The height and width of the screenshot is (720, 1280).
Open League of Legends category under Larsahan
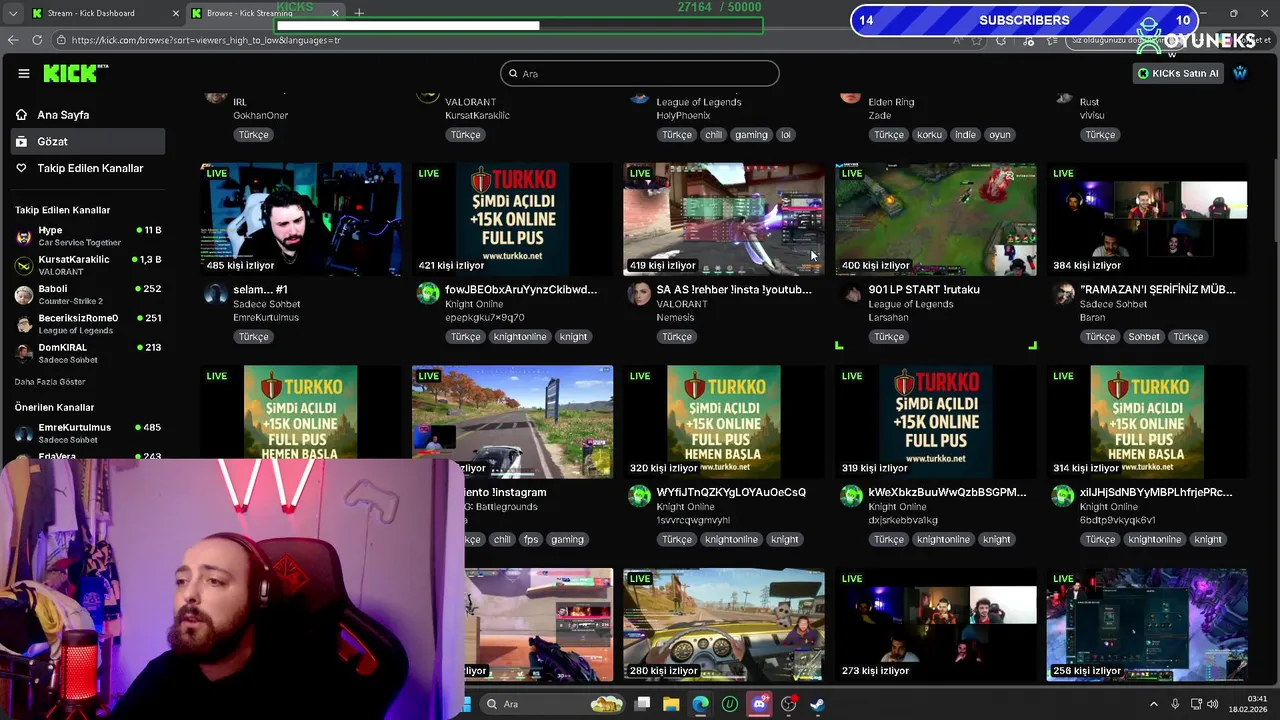(x=911, y=304)
